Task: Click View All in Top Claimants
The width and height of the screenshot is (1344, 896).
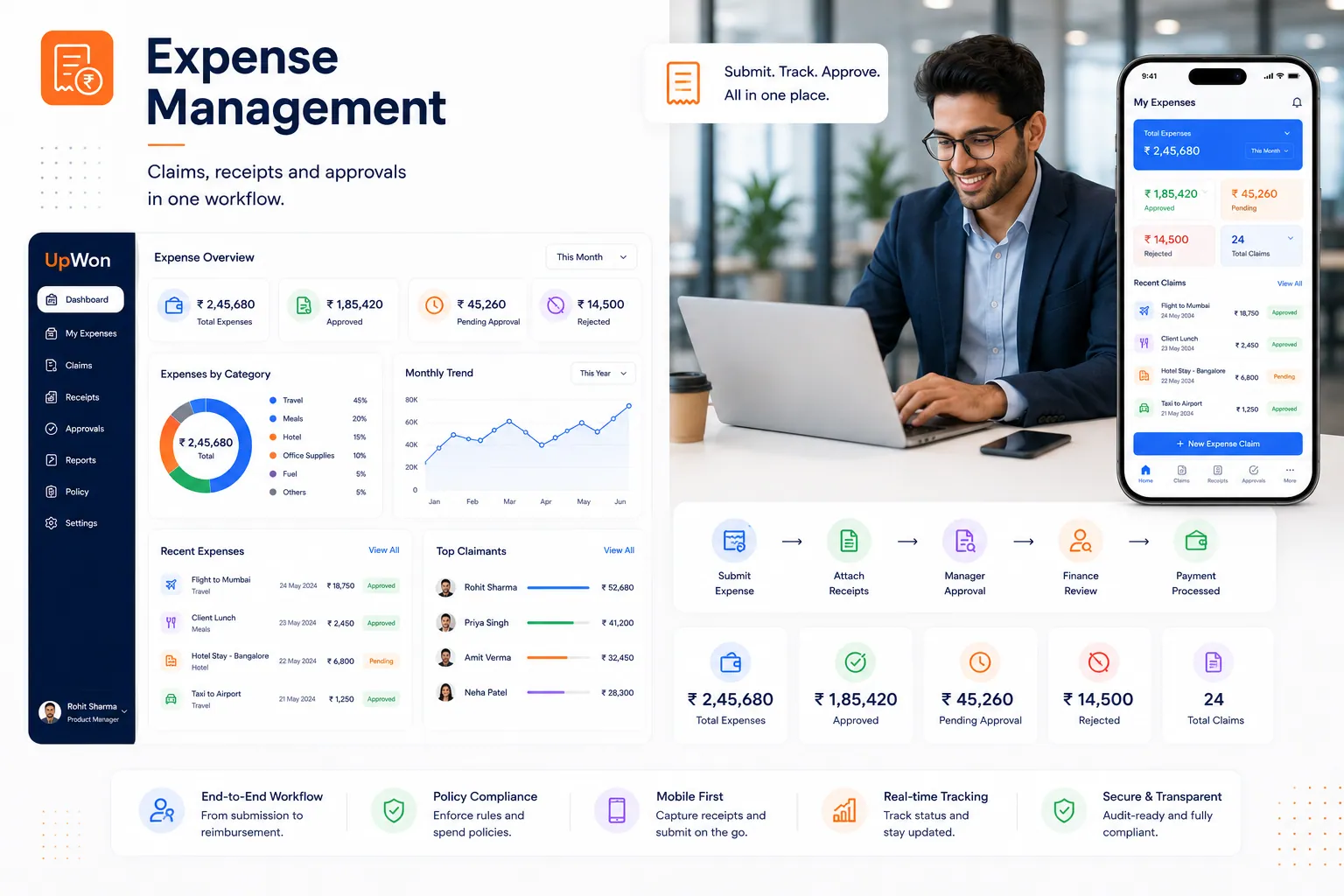Action: click(619, 550)
